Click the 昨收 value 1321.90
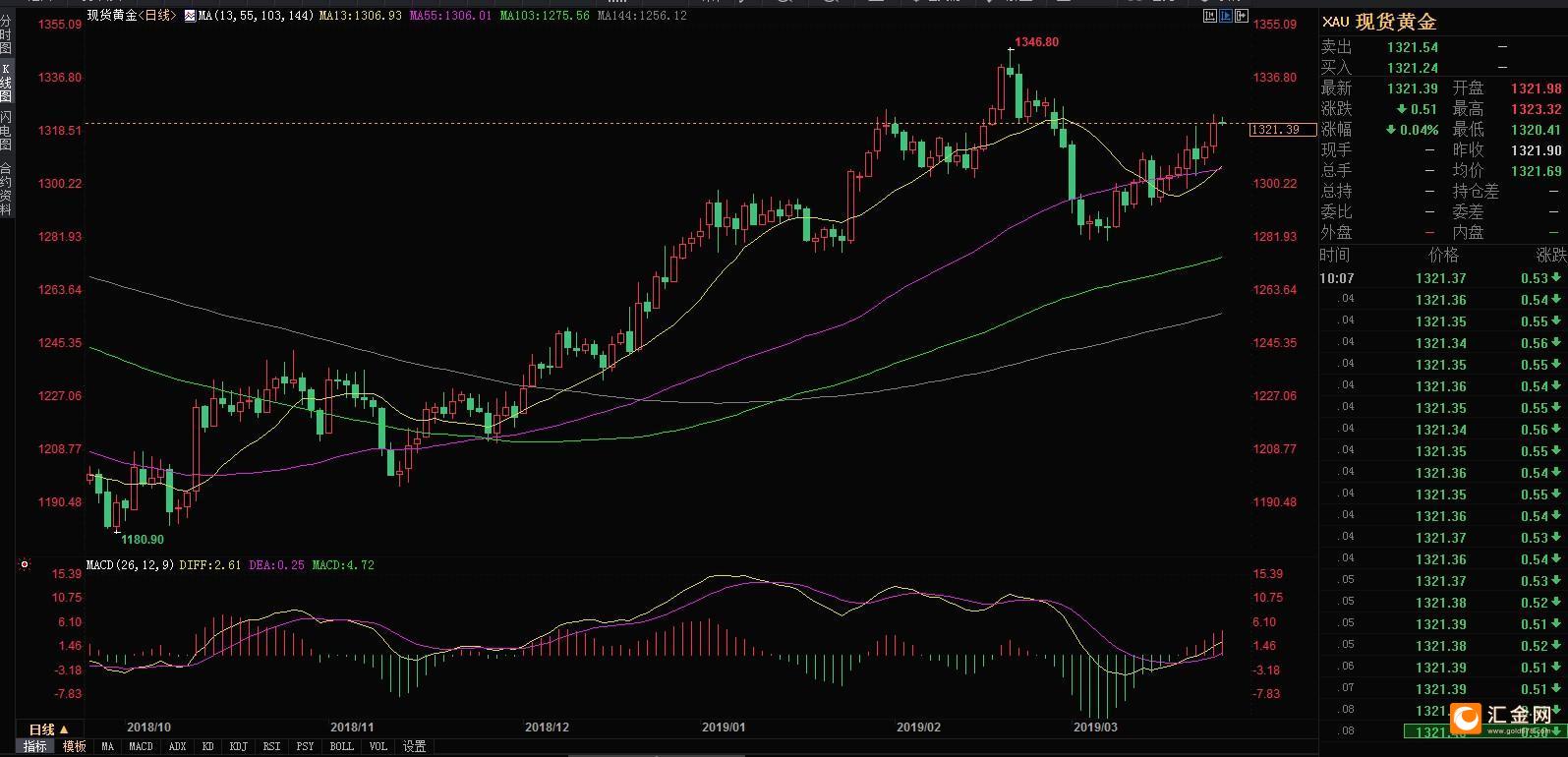Viewport: 1568px width, 757px height. coord(1537,150)
